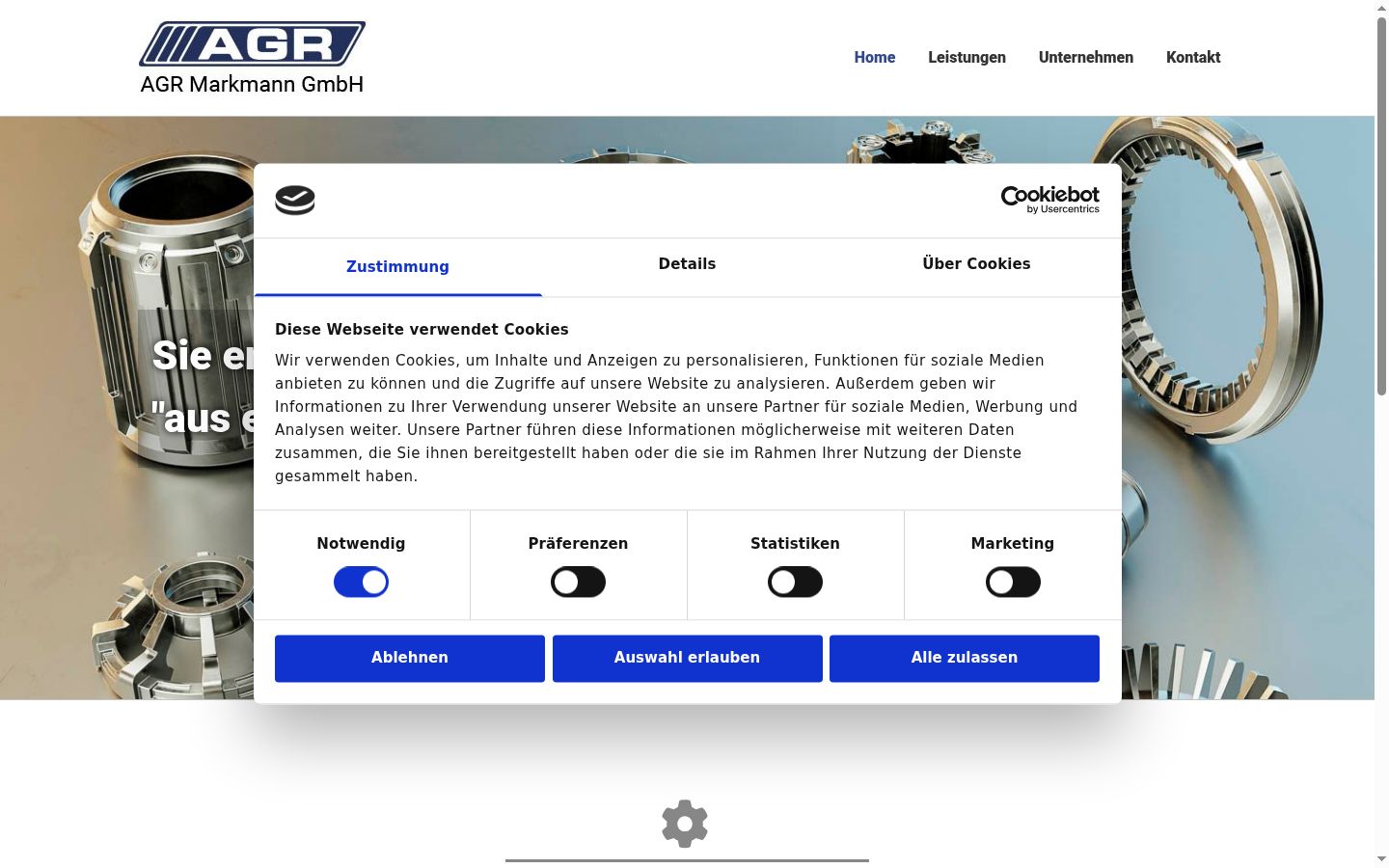Click the scrollbar up arrow

(x=1381, y=8)
